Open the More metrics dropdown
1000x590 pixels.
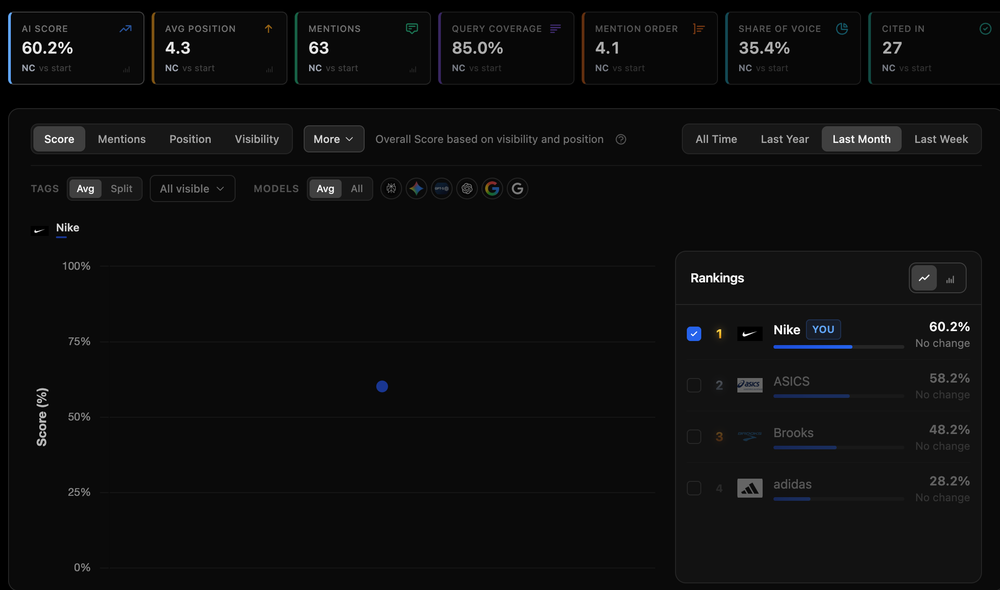coord(333,139)
